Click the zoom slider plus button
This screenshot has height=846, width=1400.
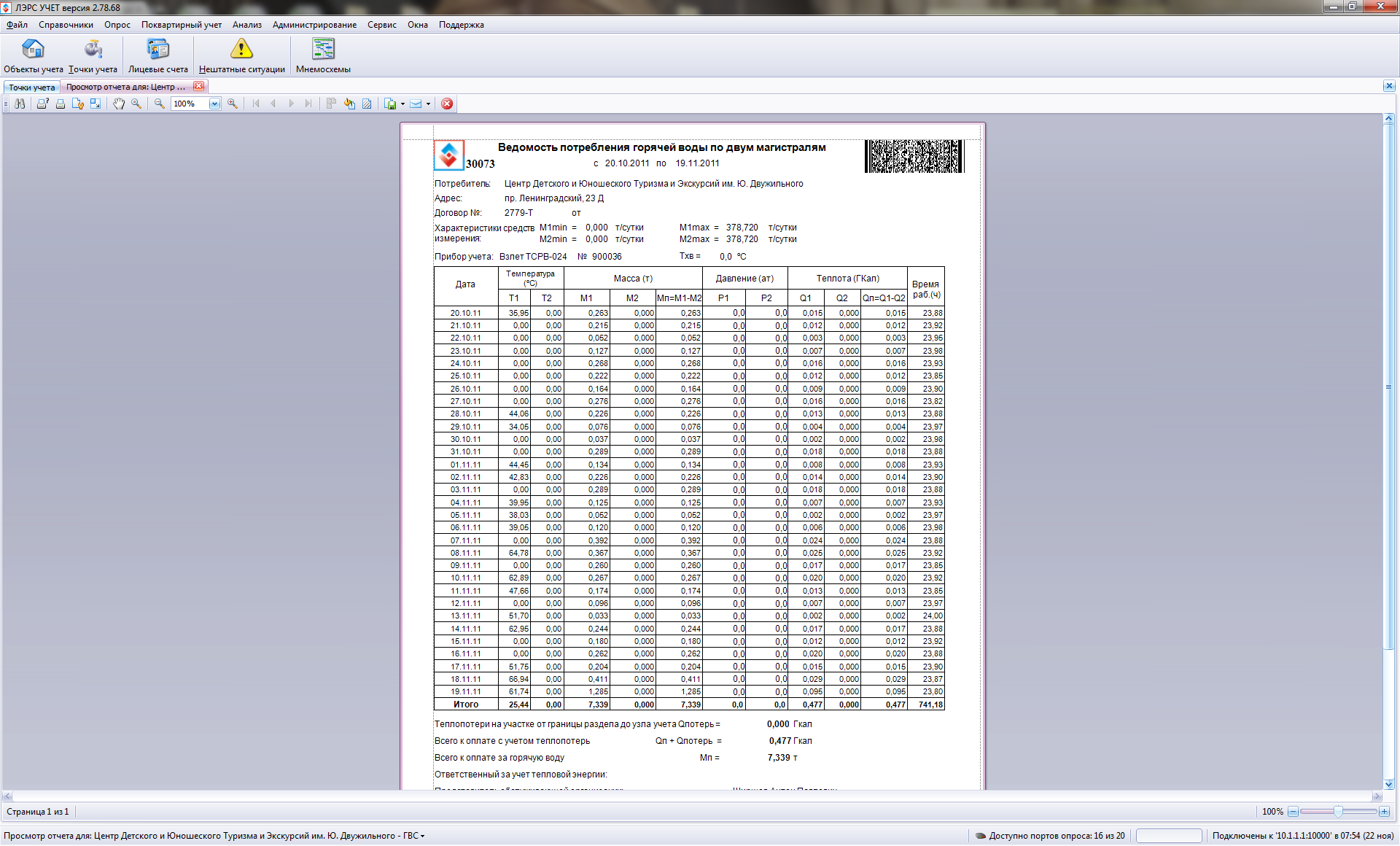[x=1384, y=811]
